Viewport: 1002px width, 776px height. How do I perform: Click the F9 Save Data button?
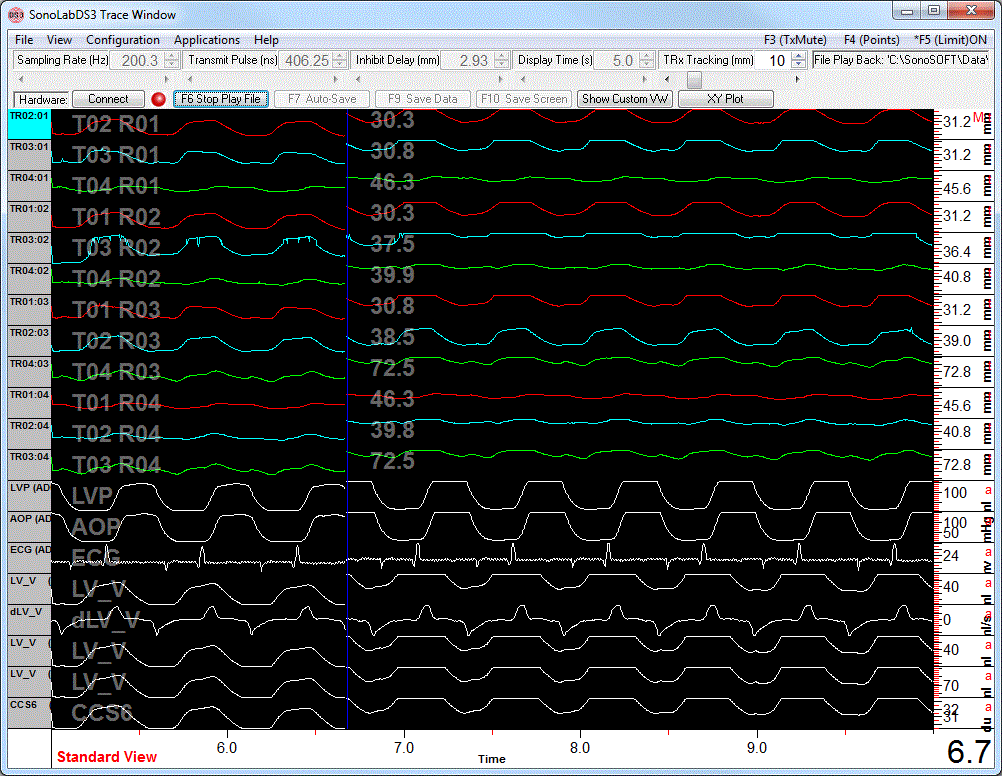[x=422, y=99]
